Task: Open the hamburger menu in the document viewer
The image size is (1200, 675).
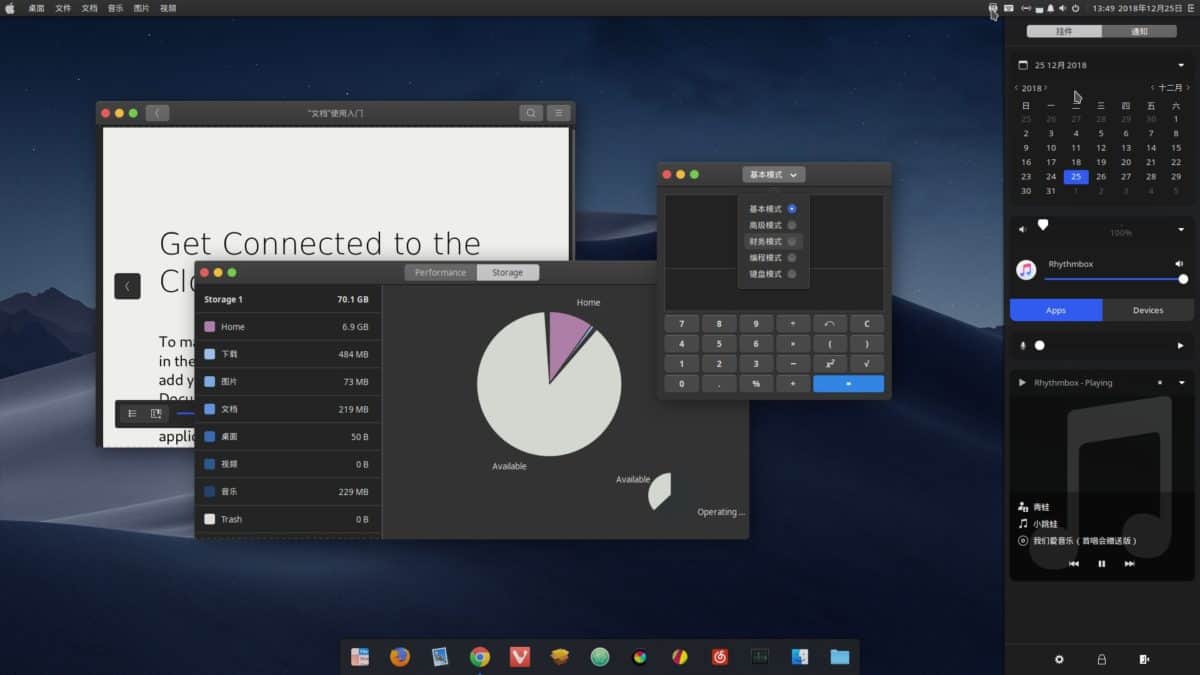Action: (x=558, y=113)
